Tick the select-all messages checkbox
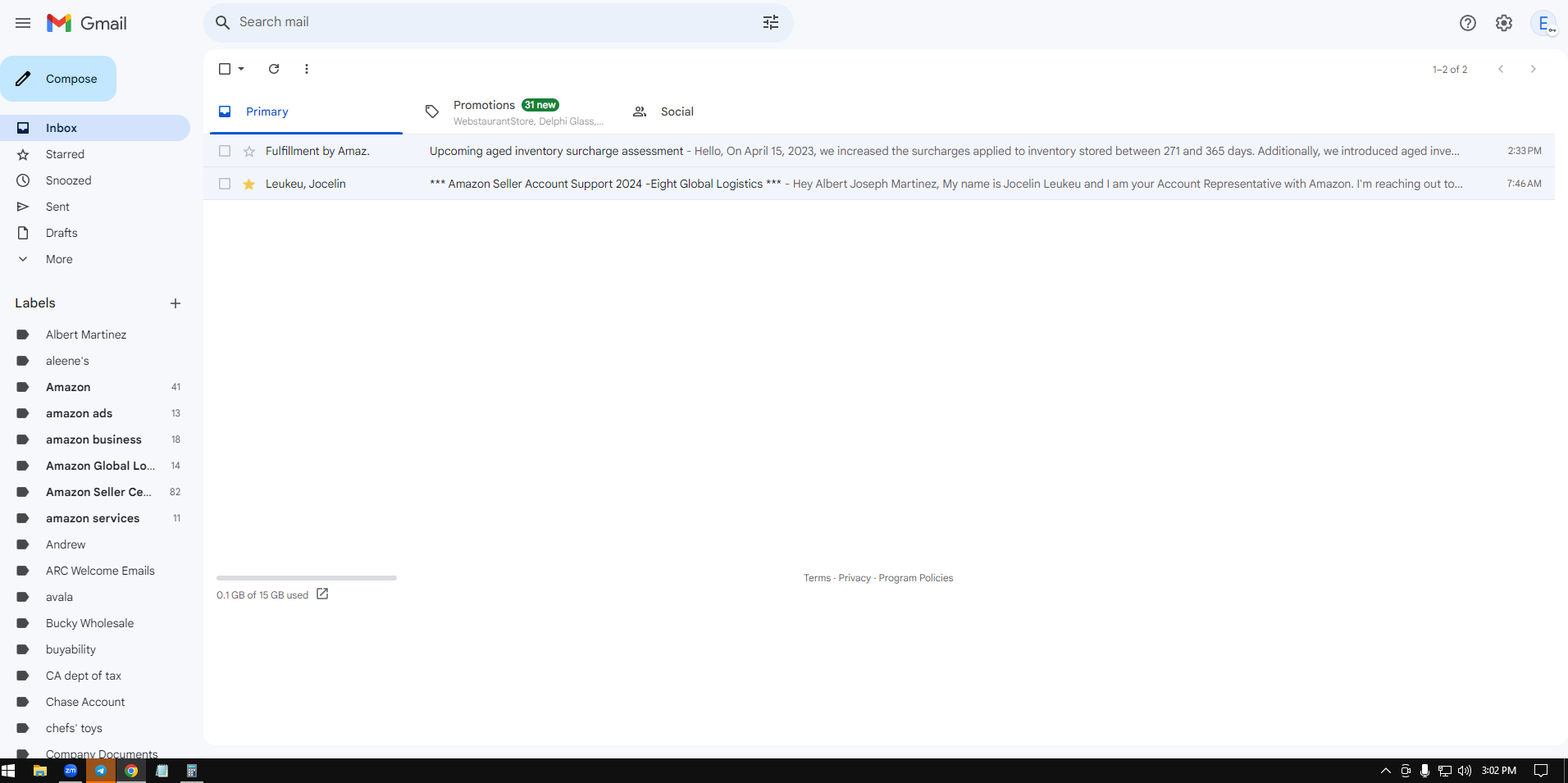 pyautogui.click(x=225, y=69)
